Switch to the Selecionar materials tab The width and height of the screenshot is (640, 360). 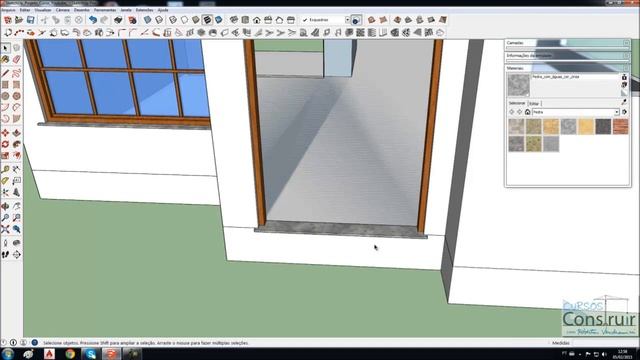click(x=517, y=103)
